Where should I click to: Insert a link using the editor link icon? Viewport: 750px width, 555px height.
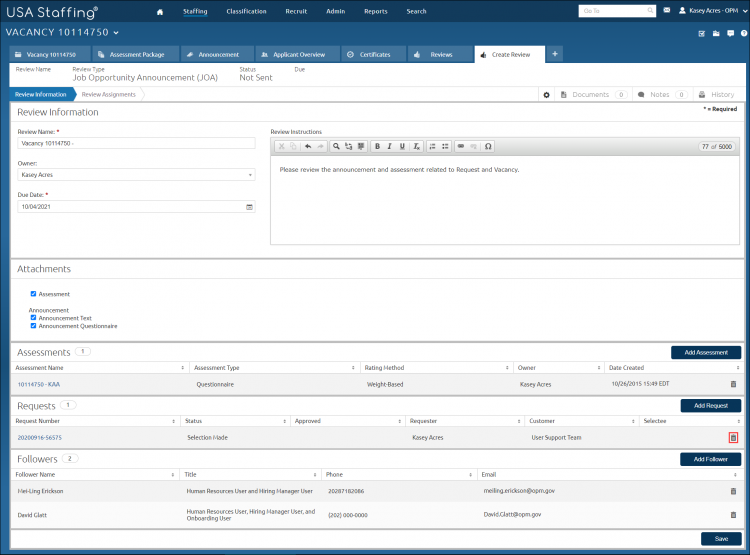pos(461,146)
